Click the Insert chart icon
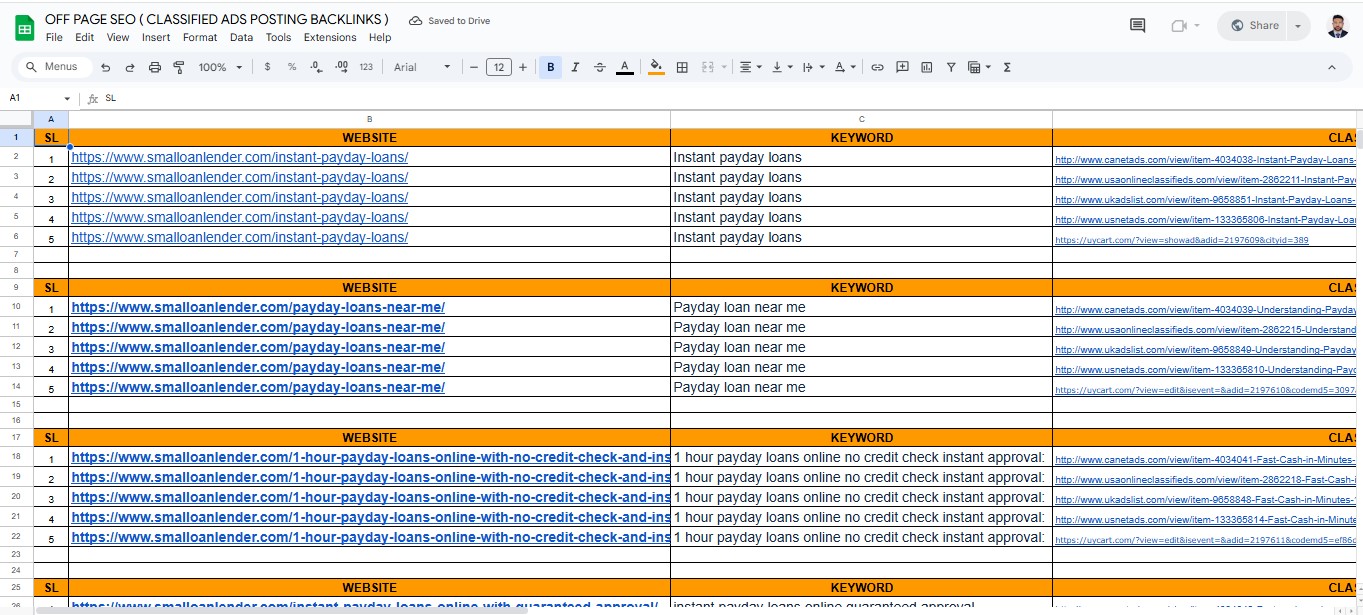 coord(926,67)
